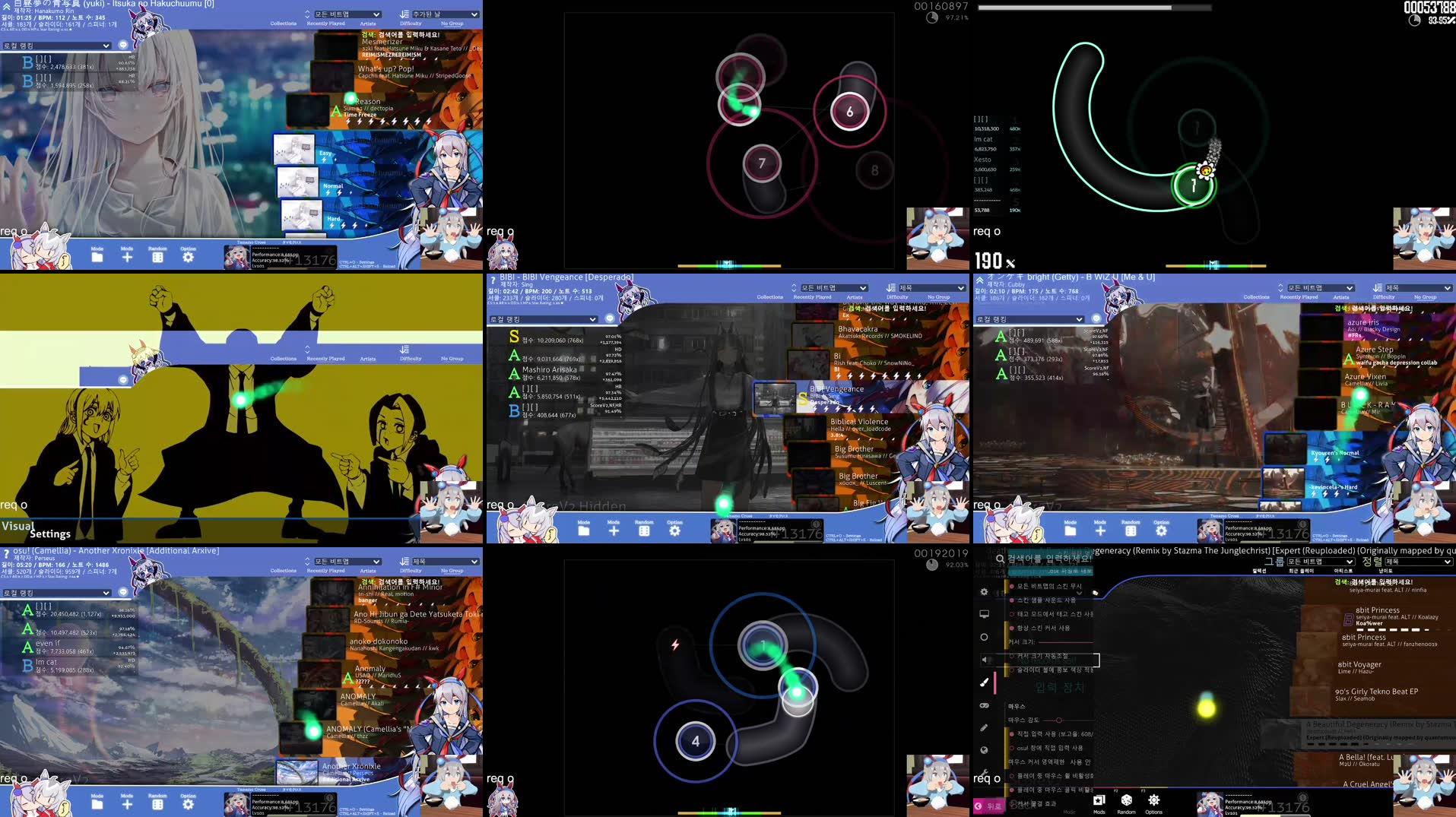The height and width of the screenshot is (817, 1456).
Task: Select 아티스트 tab above options panel
Action: 1343,571
